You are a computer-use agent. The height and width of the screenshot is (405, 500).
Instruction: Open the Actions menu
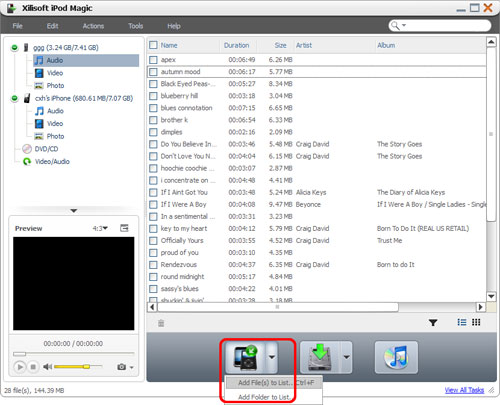[x=93, y=26]
